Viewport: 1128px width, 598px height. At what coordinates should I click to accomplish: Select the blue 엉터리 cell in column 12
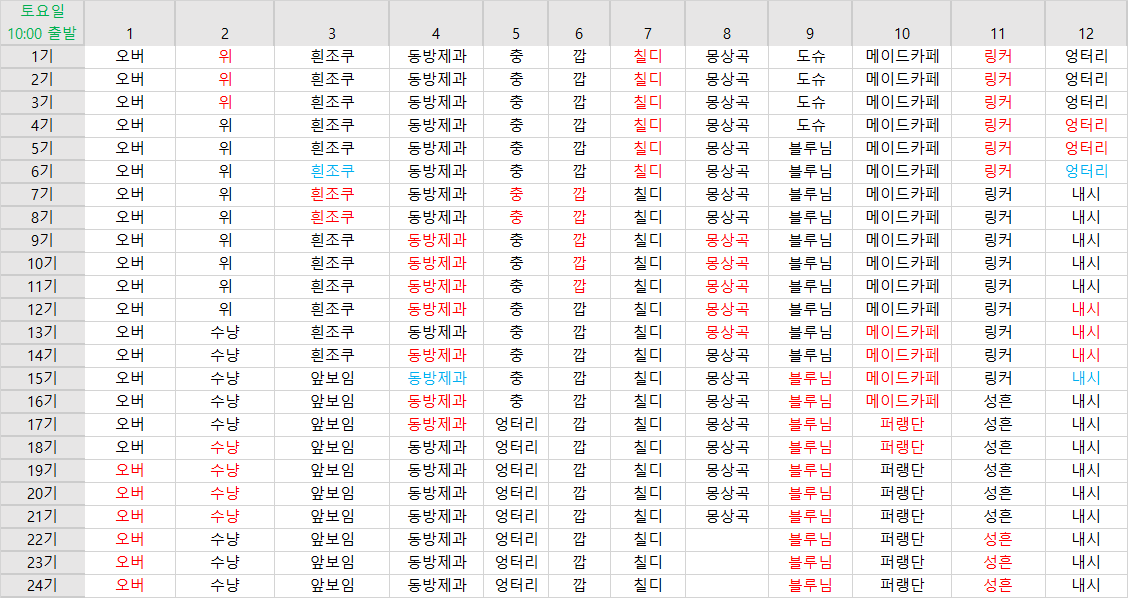point(1086,171)
